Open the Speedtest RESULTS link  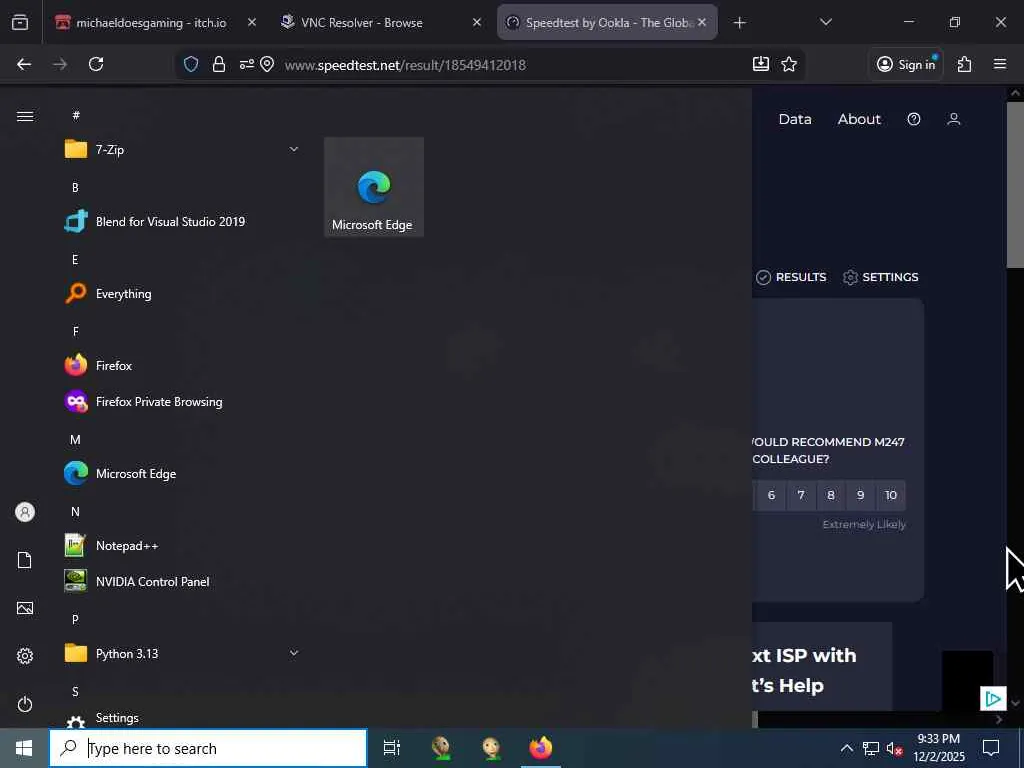(x=792, y=277)
